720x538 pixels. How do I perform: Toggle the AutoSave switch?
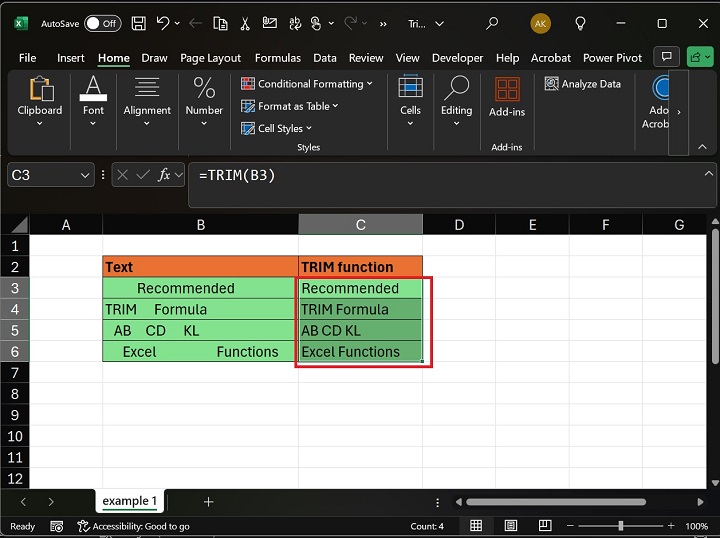pos(103,23)
